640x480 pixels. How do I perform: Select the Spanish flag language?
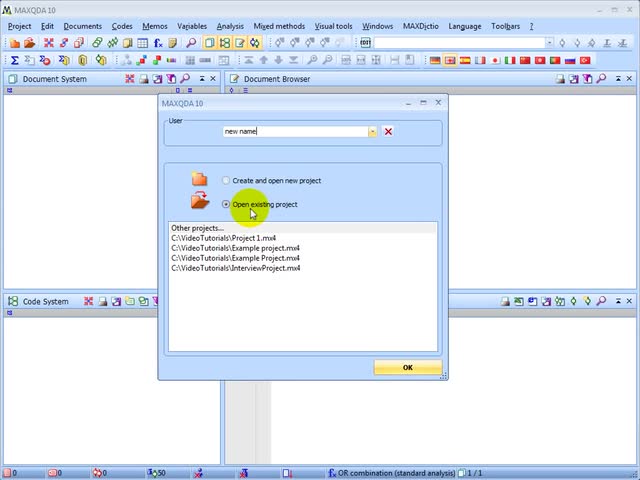(465, 60)
